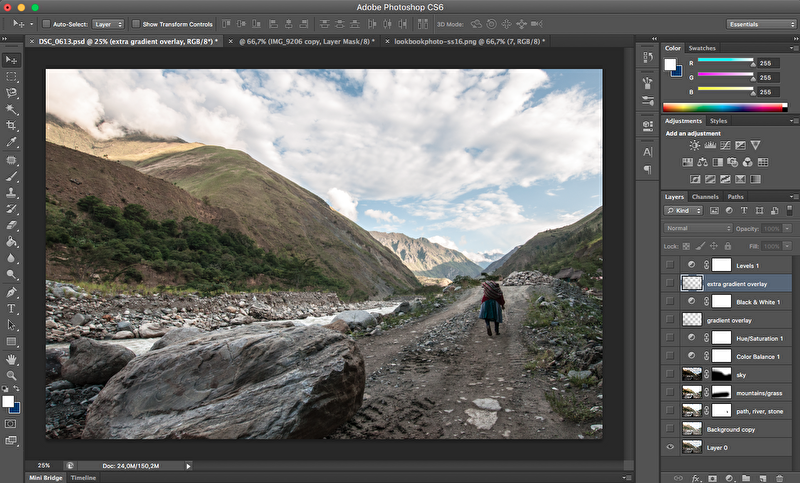Open the Auto-Select Layer dropdown
The width and height of the screenshot is (800, 483).
(108, 24)
